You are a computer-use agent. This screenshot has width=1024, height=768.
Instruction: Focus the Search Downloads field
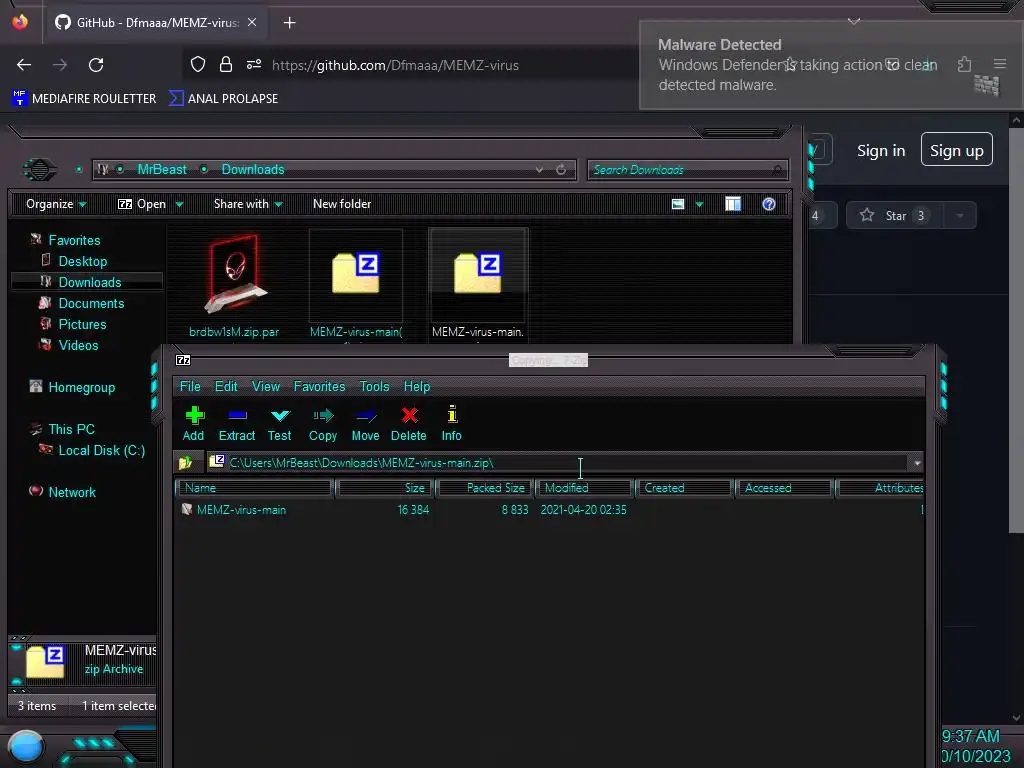[x=687, y=170]
